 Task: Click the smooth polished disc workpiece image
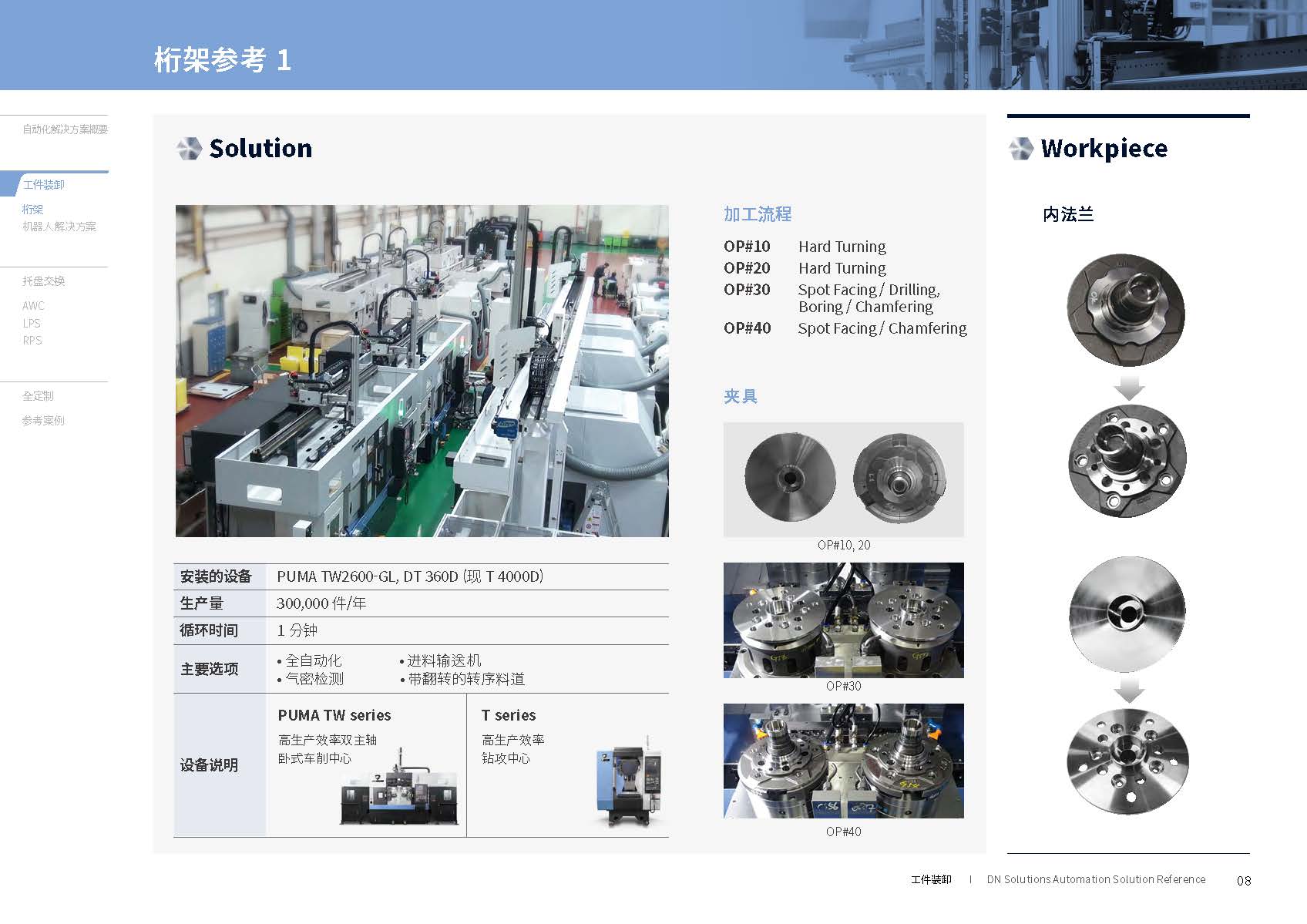pyautogui.click(x=1127, y=614)
